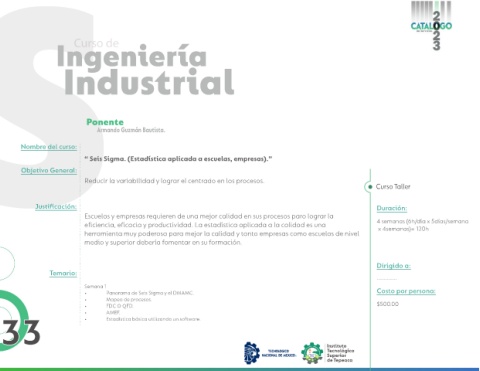Click the Justificación label
This screenshot has width=480, height=371.
point(56,207)
